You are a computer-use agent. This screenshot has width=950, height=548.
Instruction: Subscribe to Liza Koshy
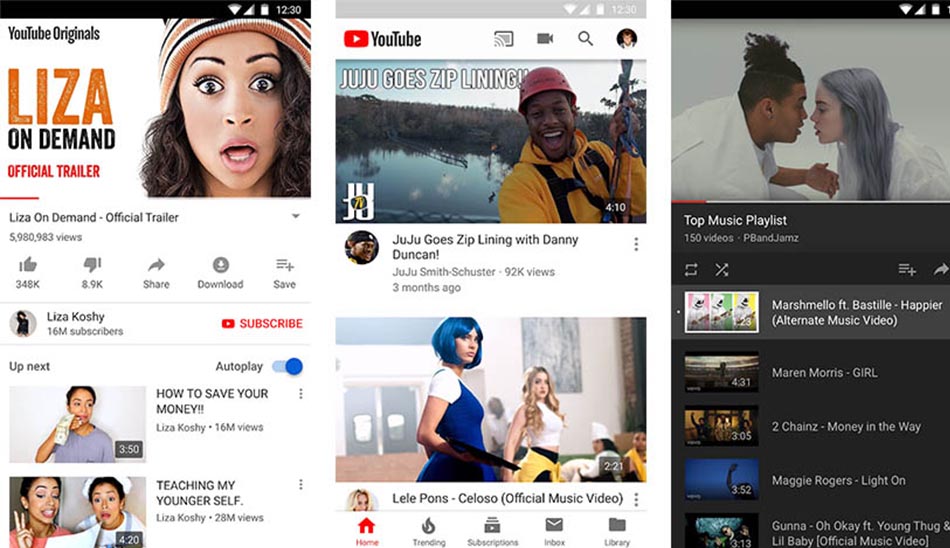262,324
